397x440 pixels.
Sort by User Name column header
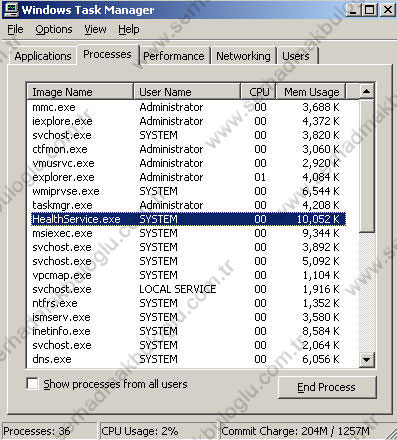pos(187,92)
